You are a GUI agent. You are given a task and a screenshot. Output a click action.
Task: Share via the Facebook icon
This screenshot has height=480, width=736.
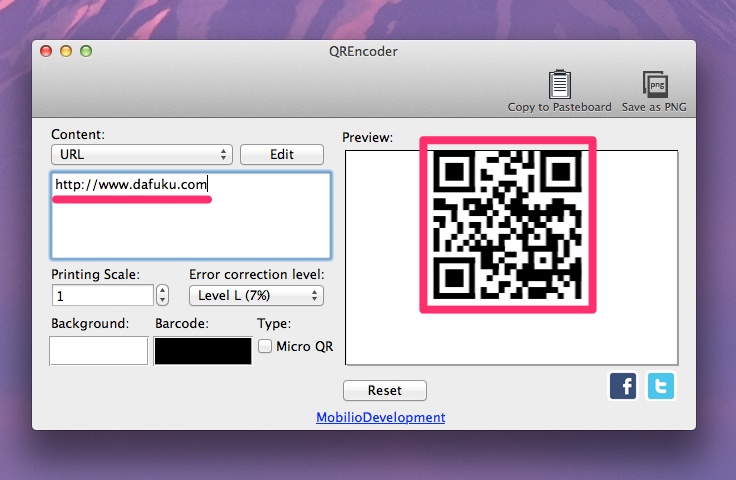pos(623,386)
